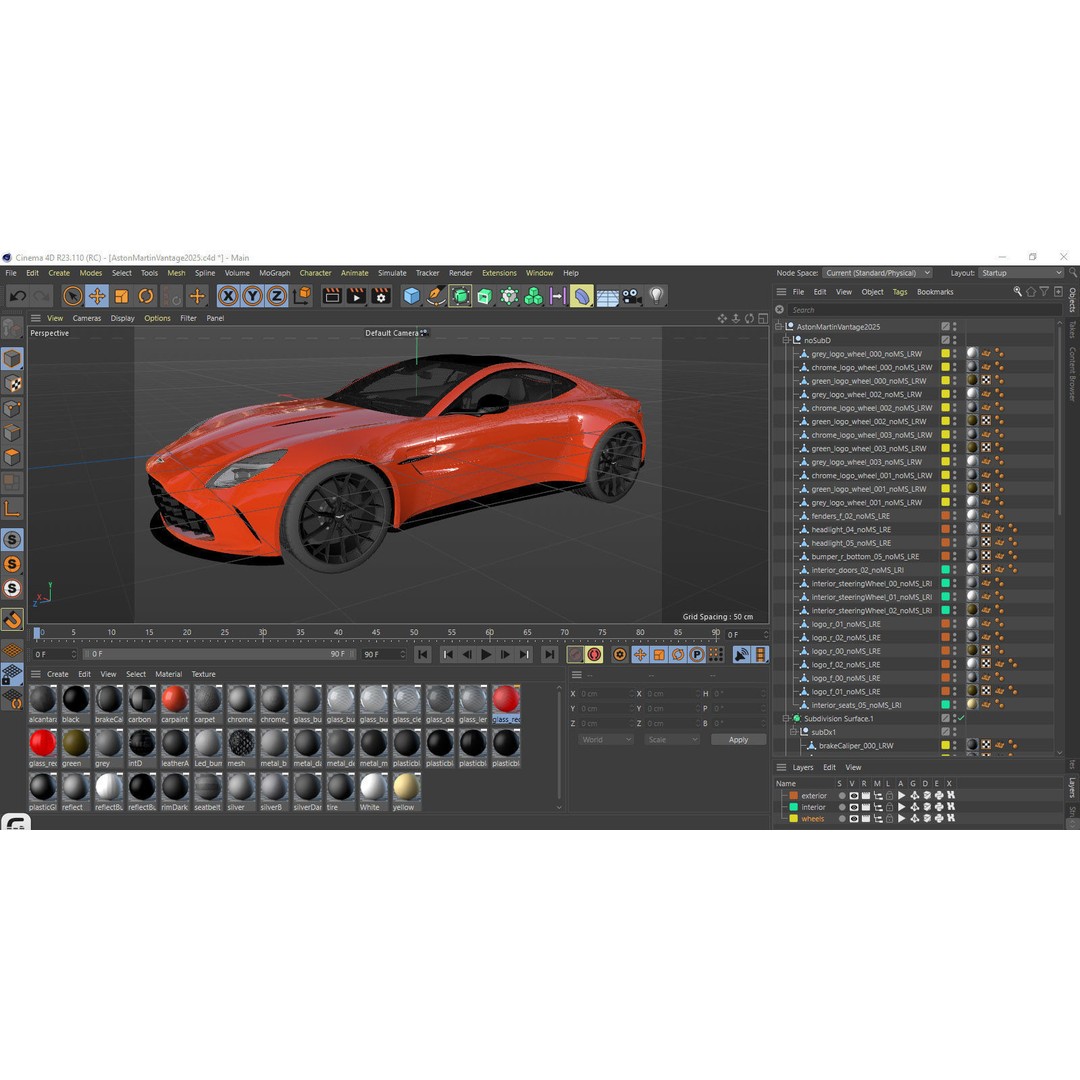Click Render View clapperboard icon
The height and width of the screenshot is (1080, 1080).
tap(332, 296)
